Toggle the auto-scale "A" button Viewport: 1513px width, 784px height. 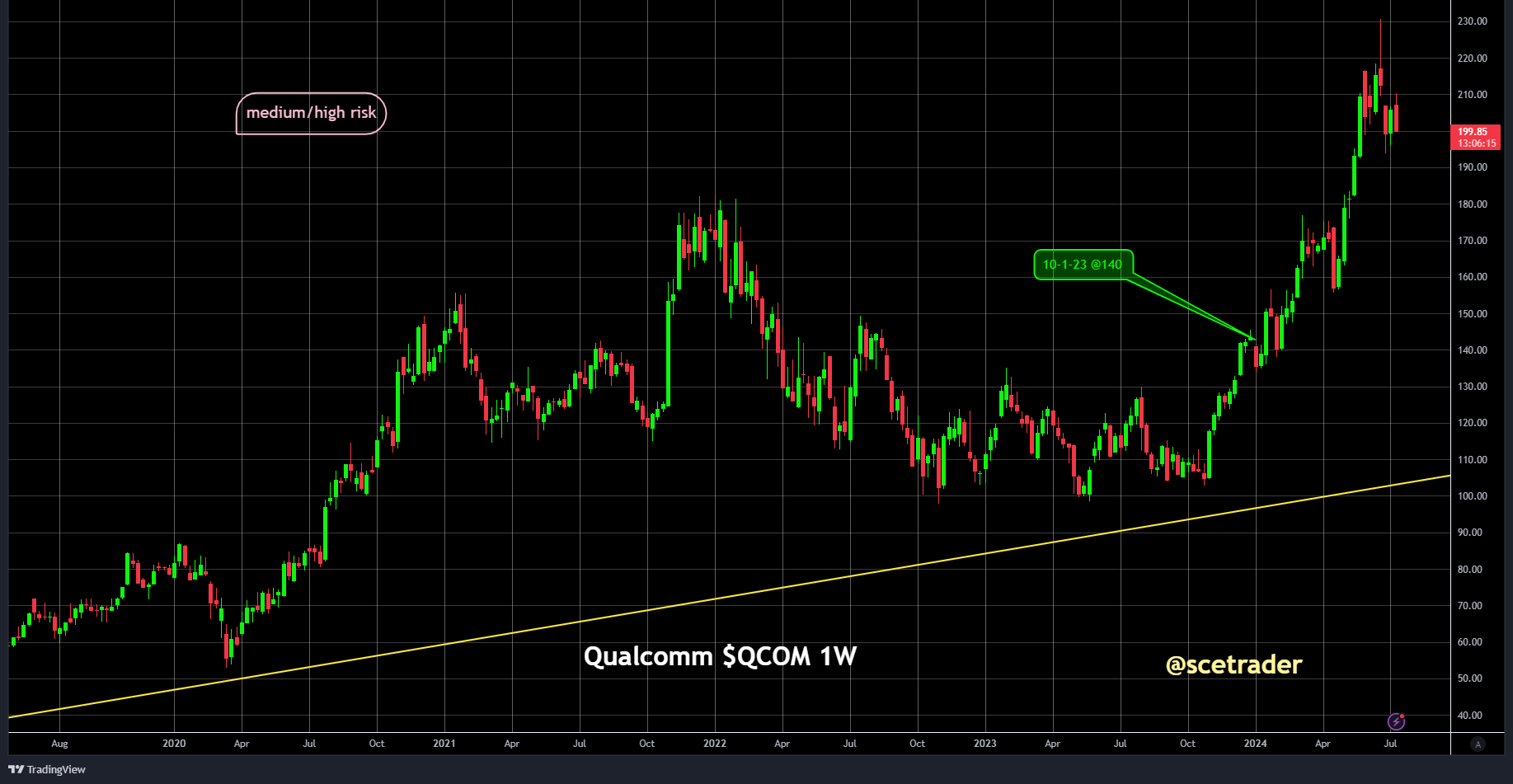pos(1478,744)
